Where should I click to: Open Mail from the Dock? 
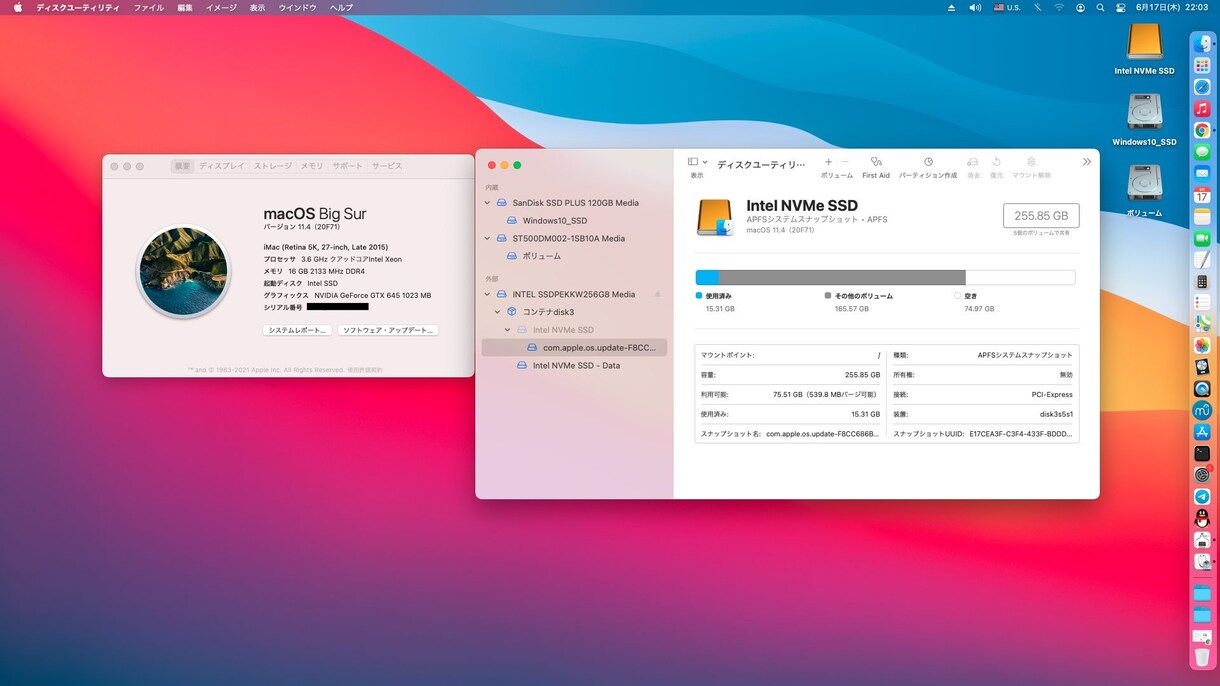pyautogui.click(x=1202, y=173)
